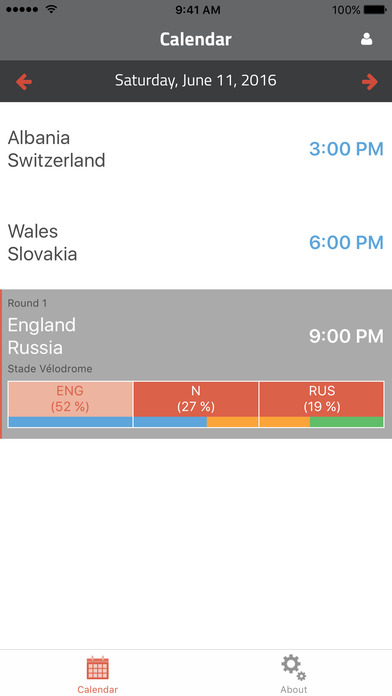Image resolution: width=392 pixels, height=696 pixels.
Task: Open the user profile icon
Action: (366, 39)
